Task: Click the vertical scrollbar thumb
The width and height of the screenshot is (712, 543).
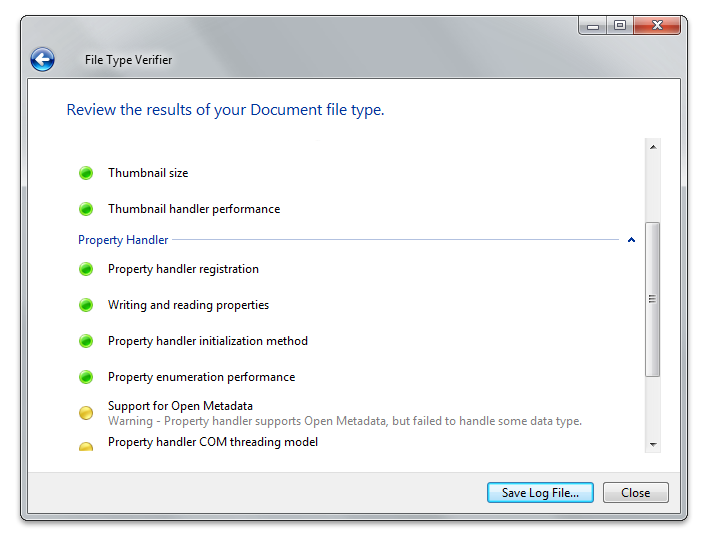Action: point(653,299)
